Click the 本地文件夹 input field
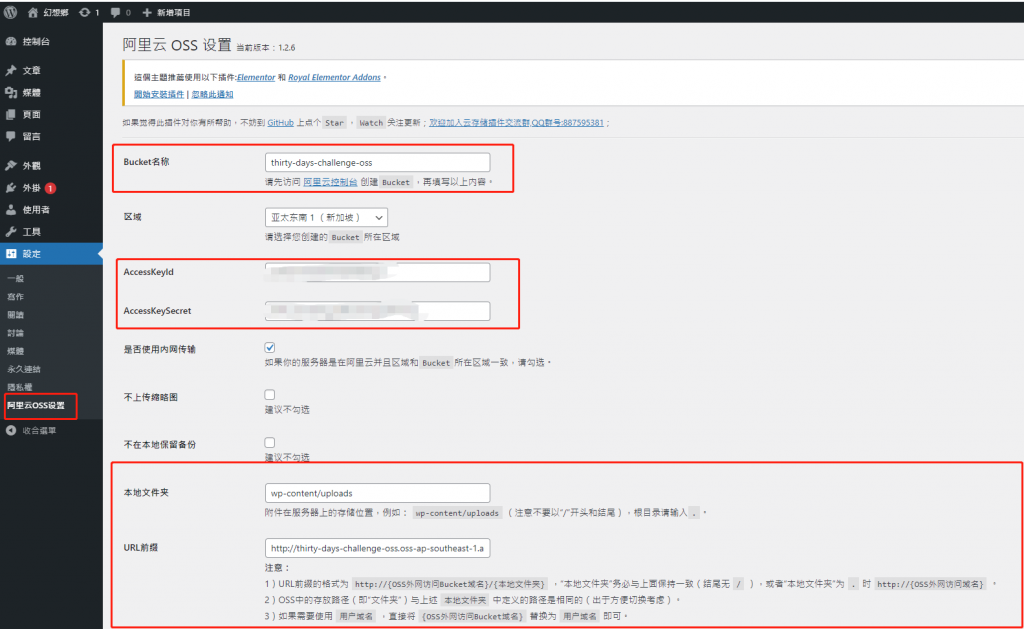1024x629 pixels. [x=377, y=493]
